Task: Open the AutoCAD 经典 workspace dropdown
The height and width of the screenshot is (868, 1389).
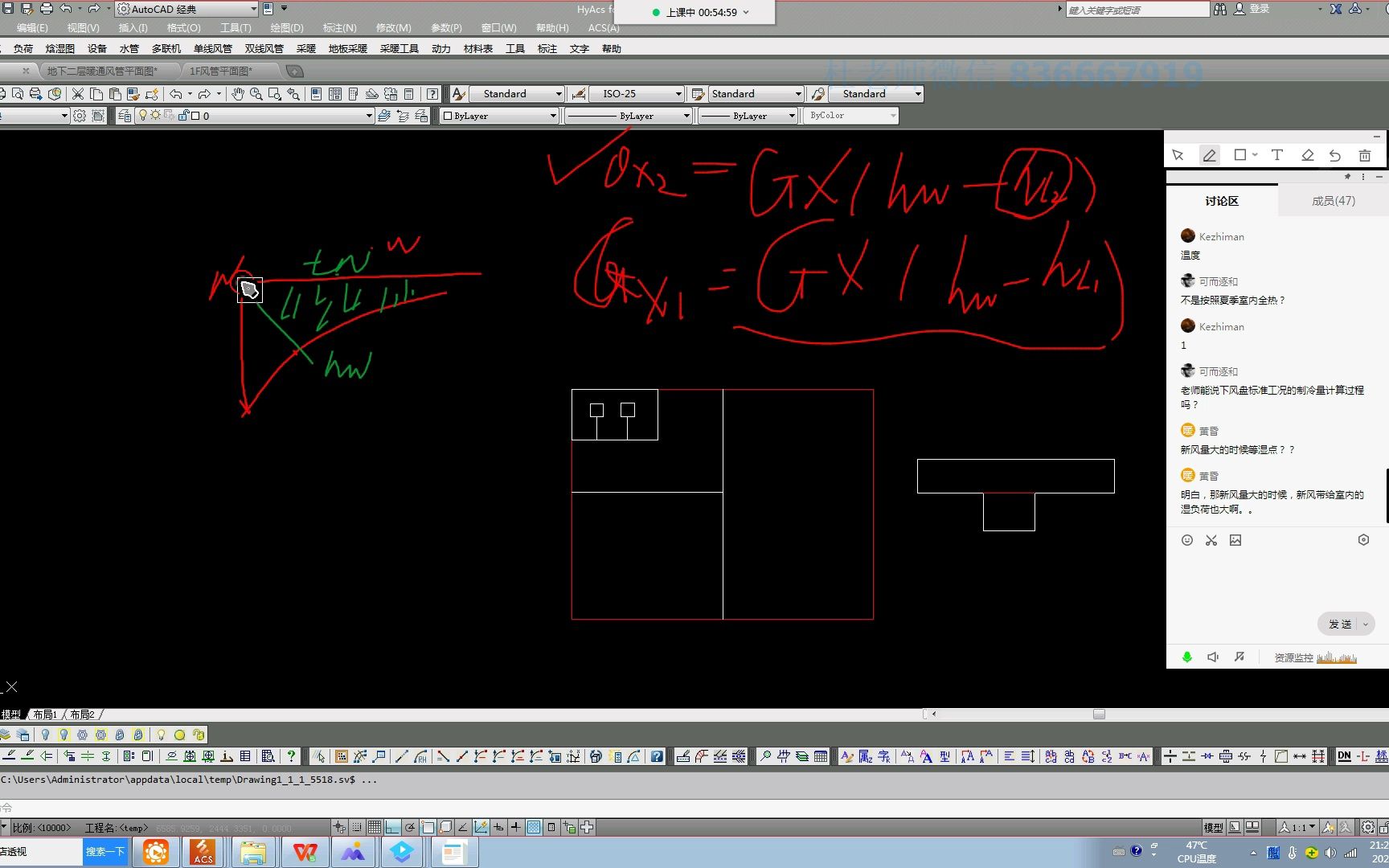Action: [x=186, y=9]
